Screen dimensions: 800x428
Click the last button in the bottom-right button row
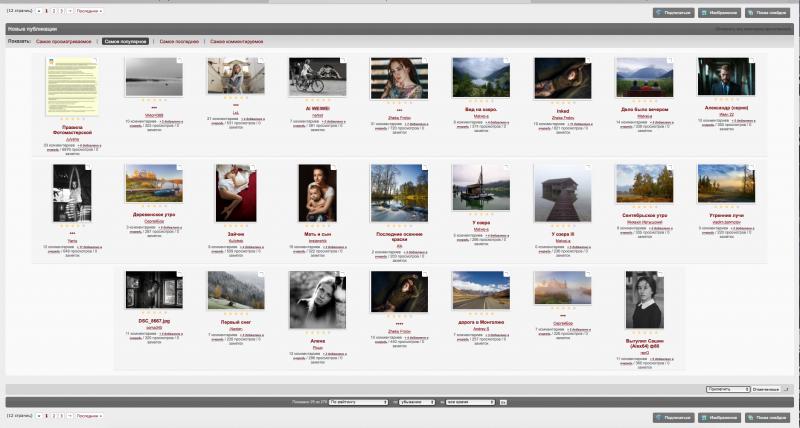[x=767, y=418]
